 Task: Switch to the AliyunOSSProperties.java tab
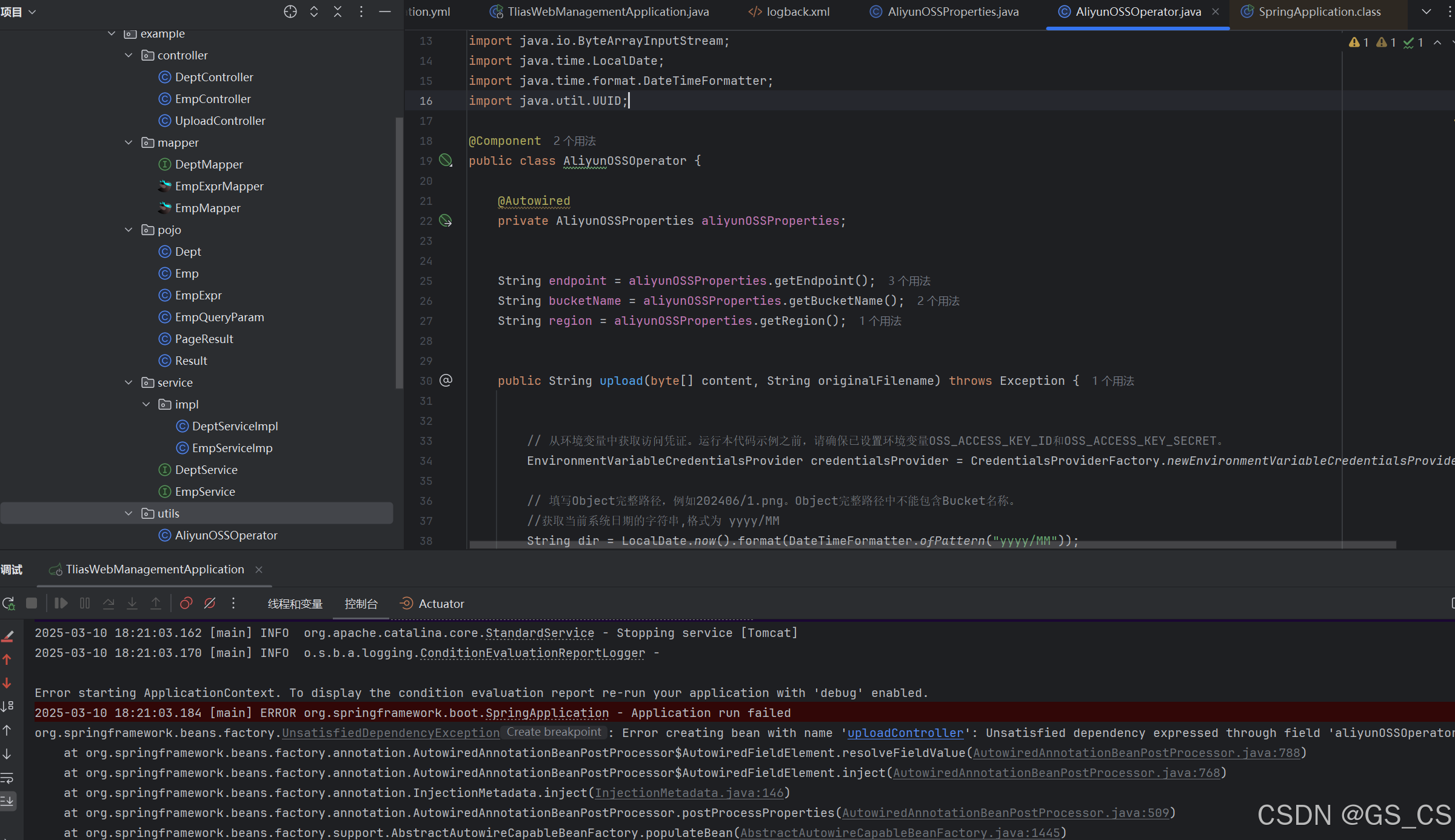[x=952, y=12]
